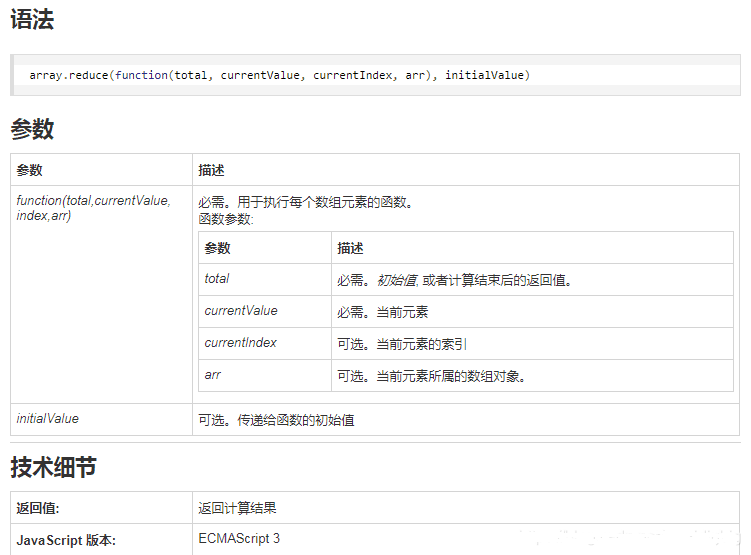The width and height of the screenshot is (751, 555).
Task: Click the array.reduce syntax code line
Action: click(x=280, y=75)
